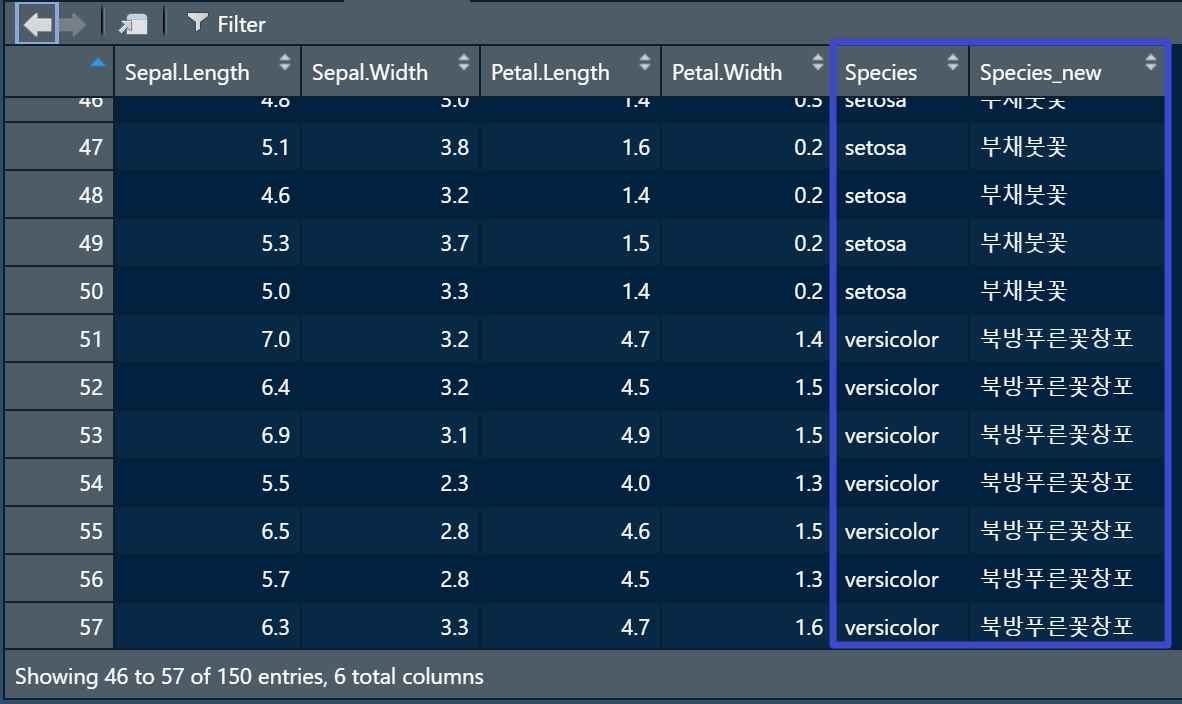Click the back arrow navigation icon
This screenshot has height=704, width=1182.
point(37,24)
